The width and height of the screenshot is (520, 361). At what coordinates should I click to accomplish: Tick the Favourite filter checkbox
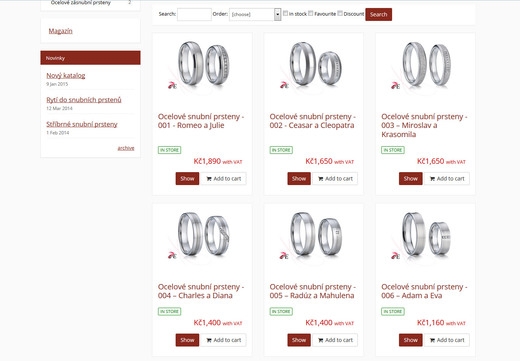(311, 13)
